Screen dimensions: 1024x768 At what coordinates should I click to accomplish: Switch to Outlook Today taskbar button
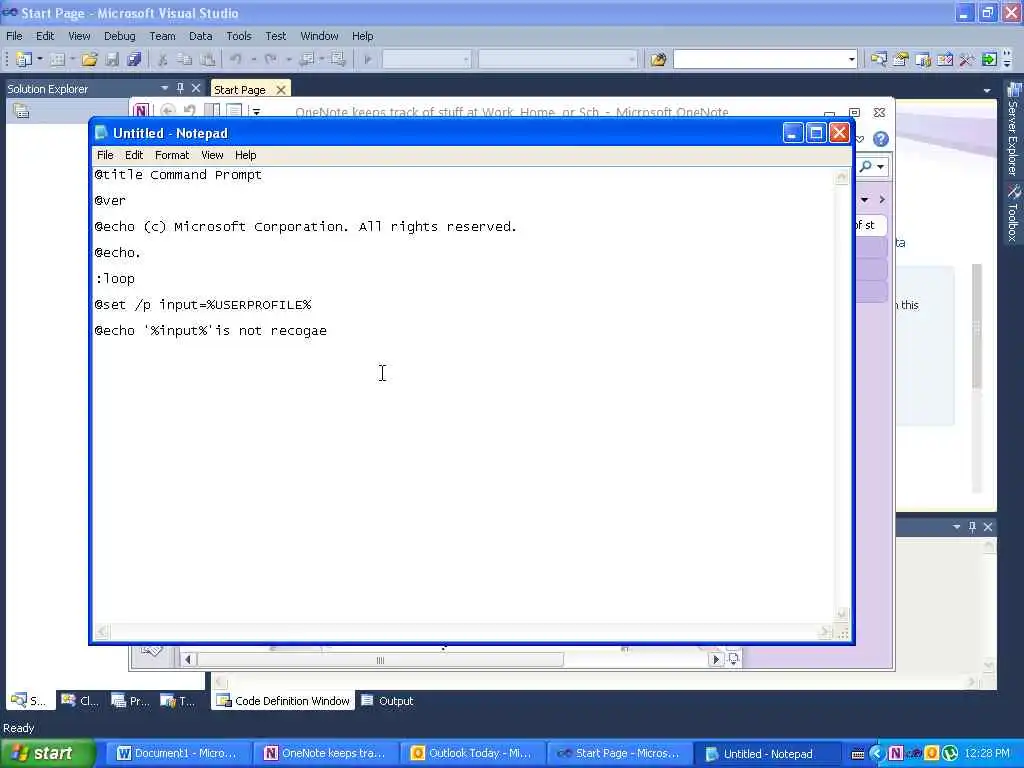(472, 754)
